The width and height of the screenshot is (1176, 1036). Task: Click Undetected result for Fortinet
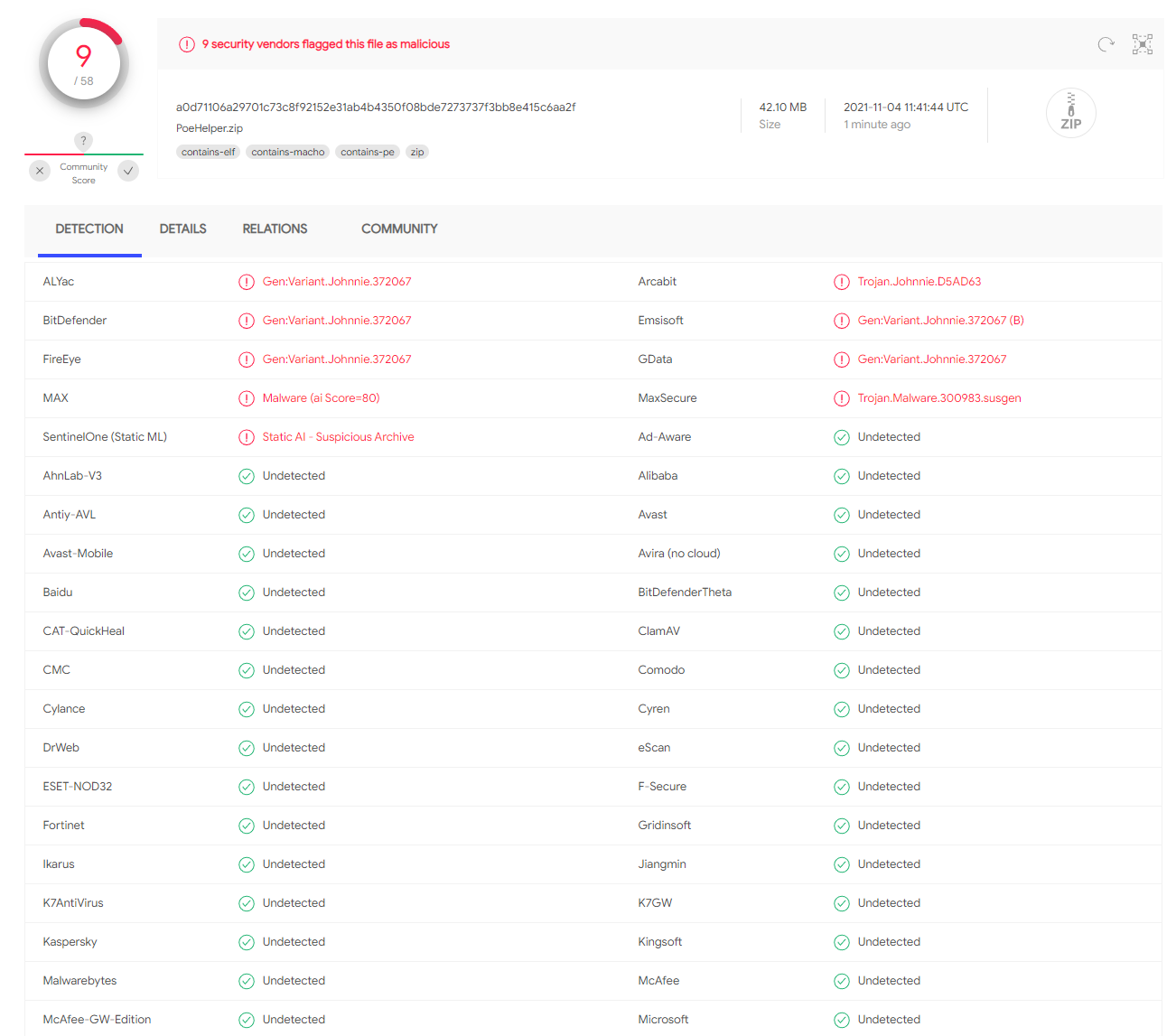(294, 826)
